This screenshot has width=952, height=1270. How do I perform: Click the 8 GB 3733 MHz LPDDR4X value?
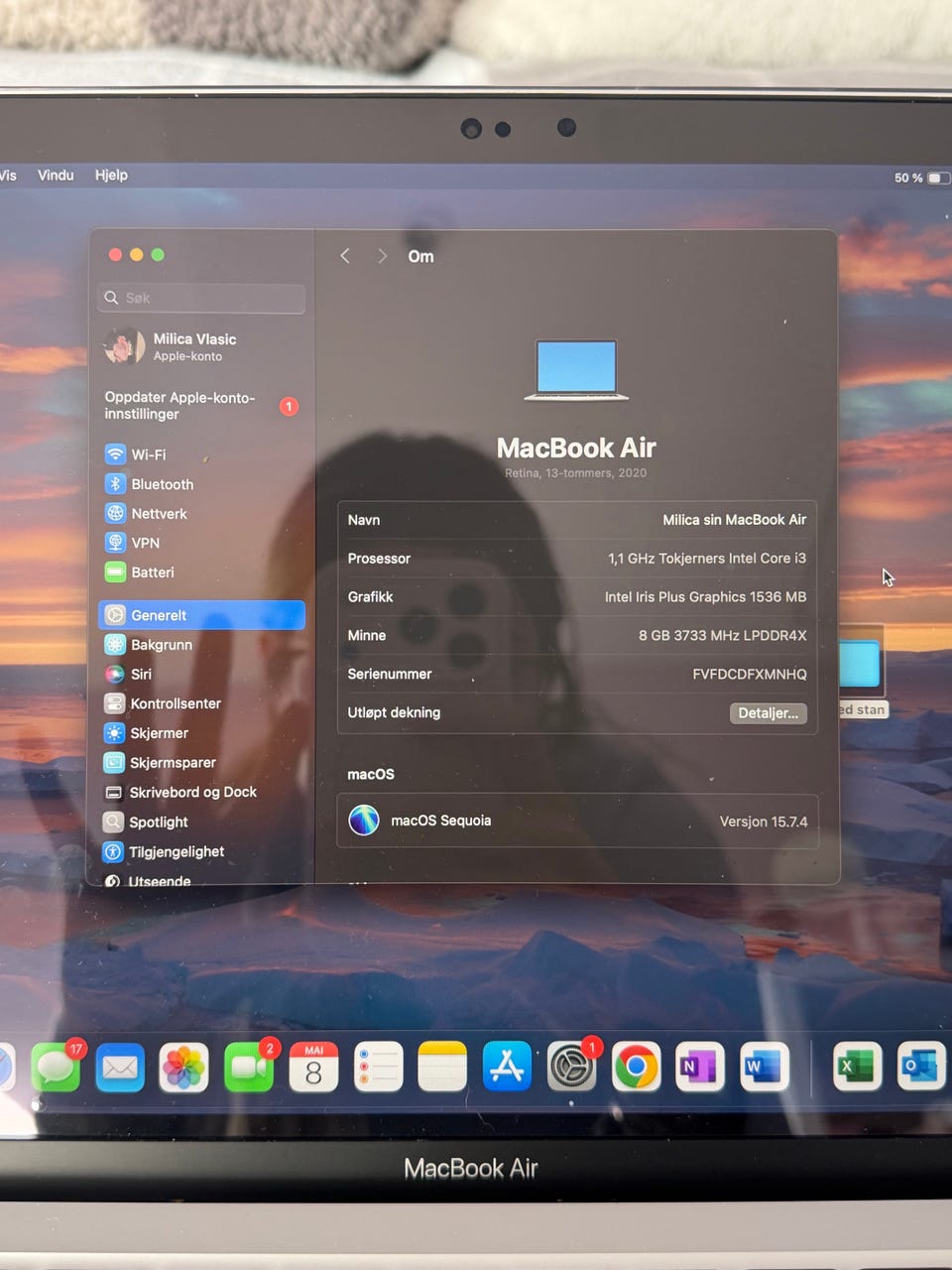(x=722, y=635)
